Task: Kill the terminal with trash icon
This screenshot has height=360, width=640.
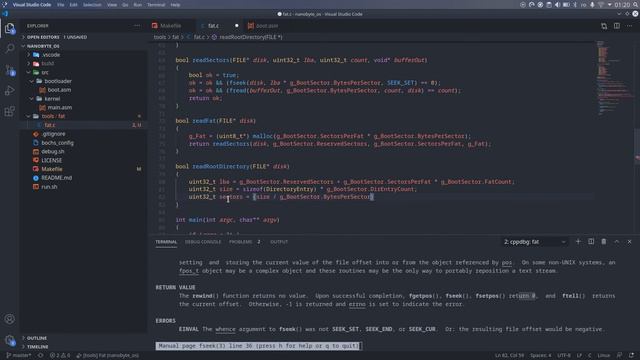Action: (604, 242)
